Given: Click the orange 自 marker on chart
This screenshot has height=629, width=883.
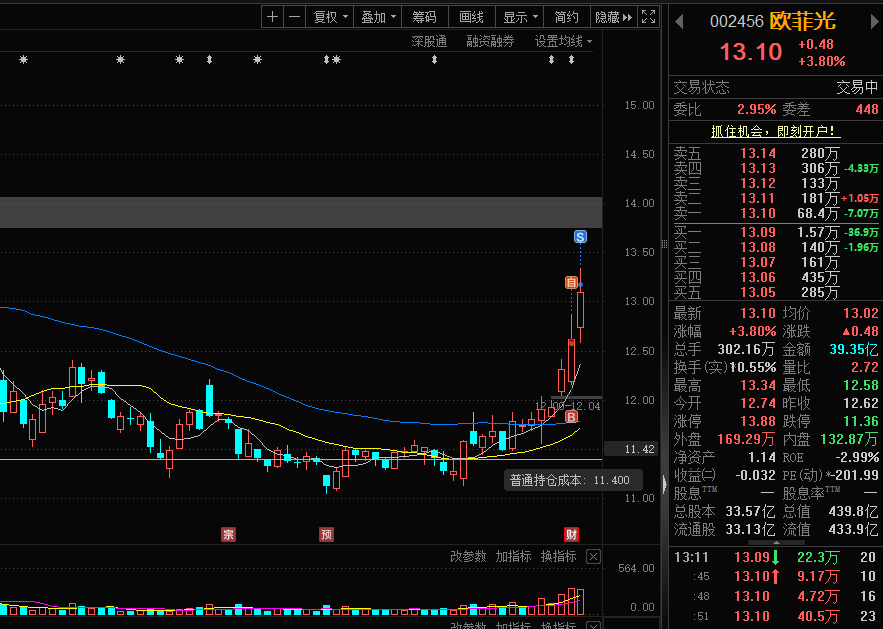Looking at the screenshot, I should pyautogui.click(x=572, y=283).
